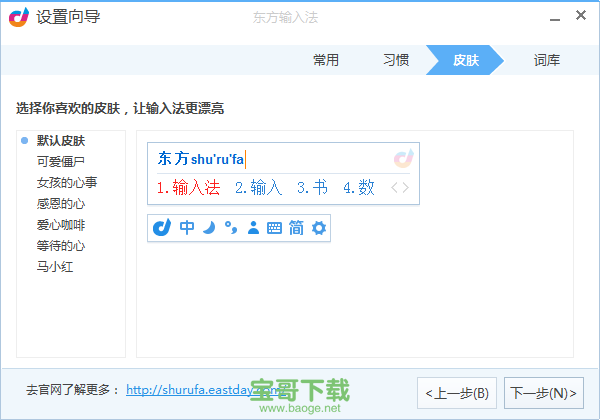Select candidate 3.书

pyautogui.click(x=312, y=188)
